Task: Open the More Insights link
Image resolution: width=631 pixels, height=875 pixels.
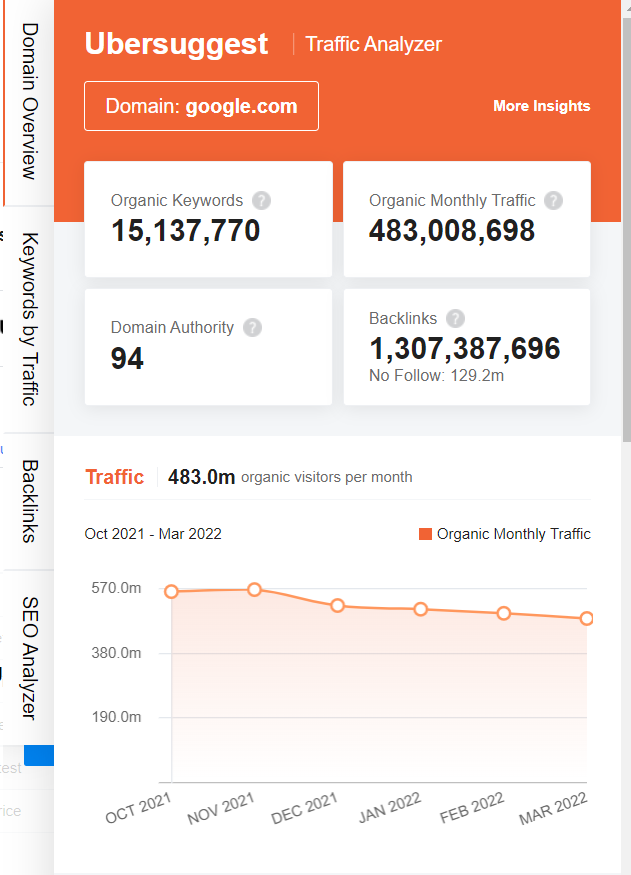Action: click(541, 106)
